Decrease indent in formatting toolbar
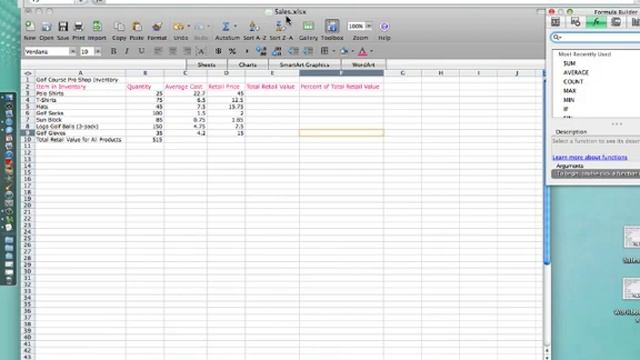This screenshot has height=360, width=640. pyautogui.click(x=293, y=51)
